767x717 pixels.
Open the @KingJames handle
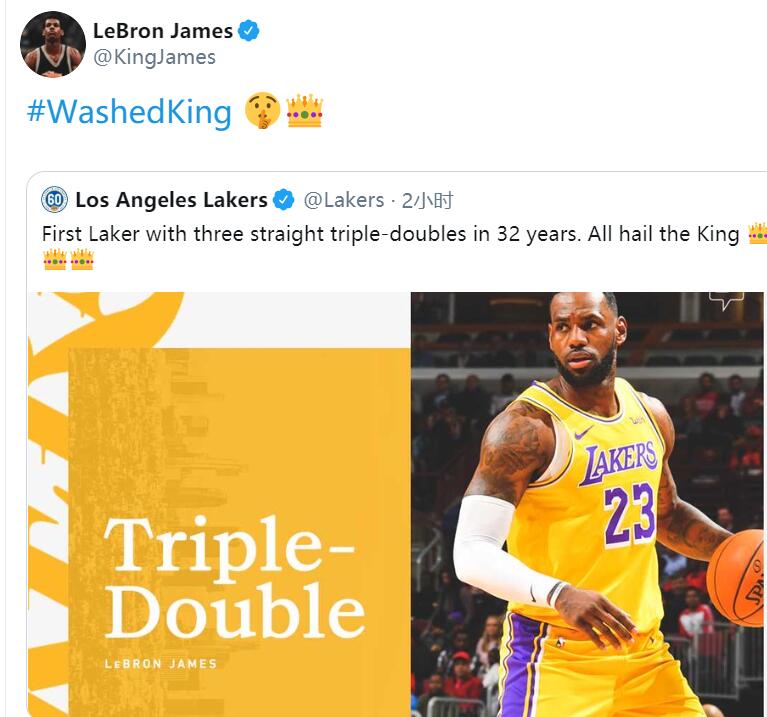[154, 57]
